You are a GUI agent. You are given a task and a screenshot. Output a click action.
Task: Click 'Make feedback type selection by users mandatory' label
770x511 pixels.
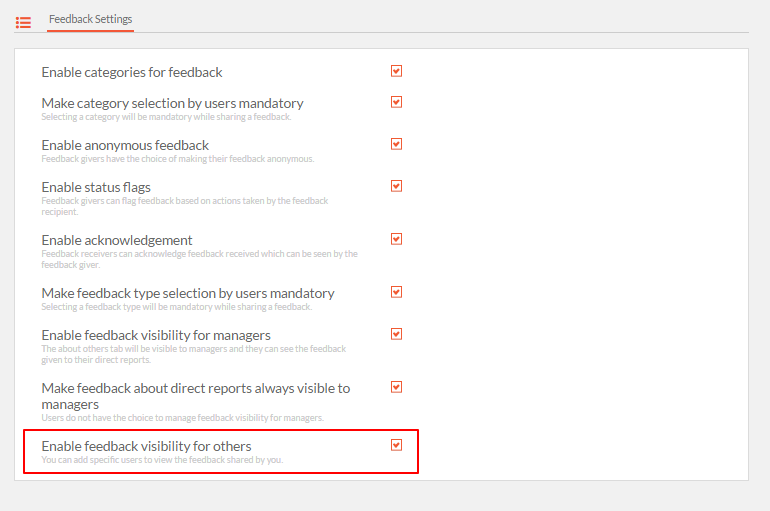tap(188, 294)
